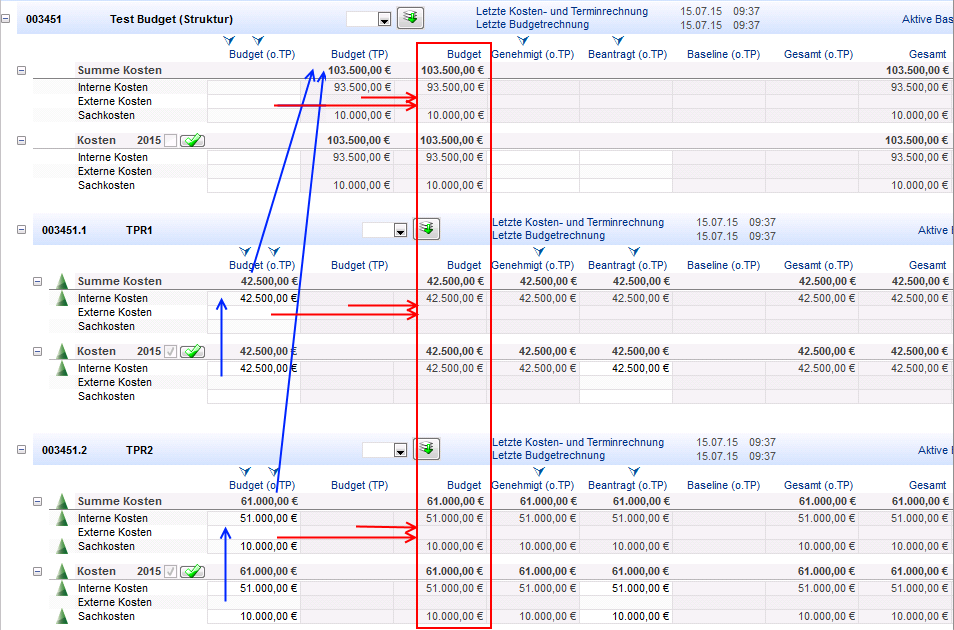Click Letzte Kosten- und Terminrechnung in TPR2 header
The image size is (954, 630).
pyautogui.click(x=578, y=442)
